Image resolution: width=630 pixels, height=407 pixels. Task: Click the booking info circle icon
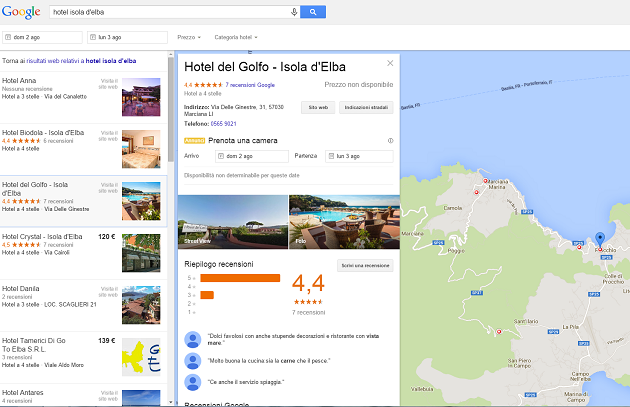tap(390, 141)
